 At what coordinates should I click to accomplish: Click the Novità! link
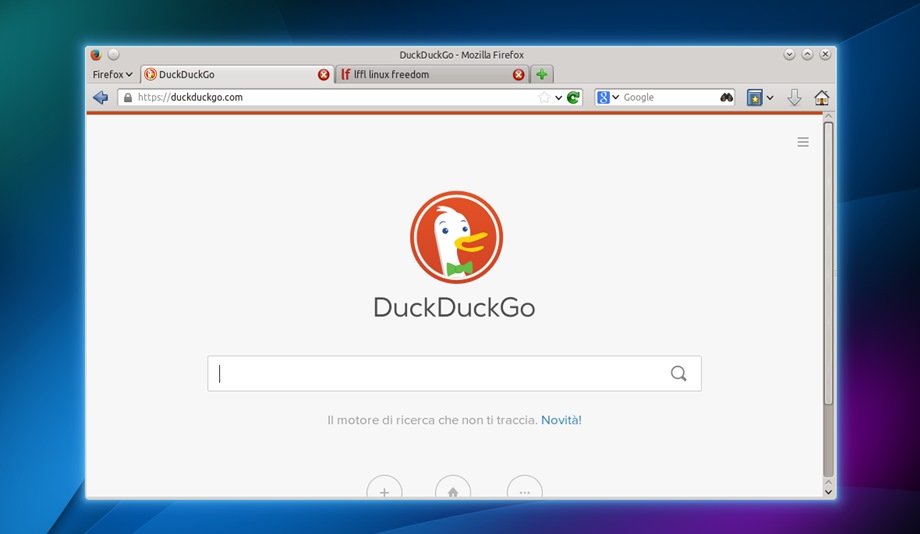[561, 420]
